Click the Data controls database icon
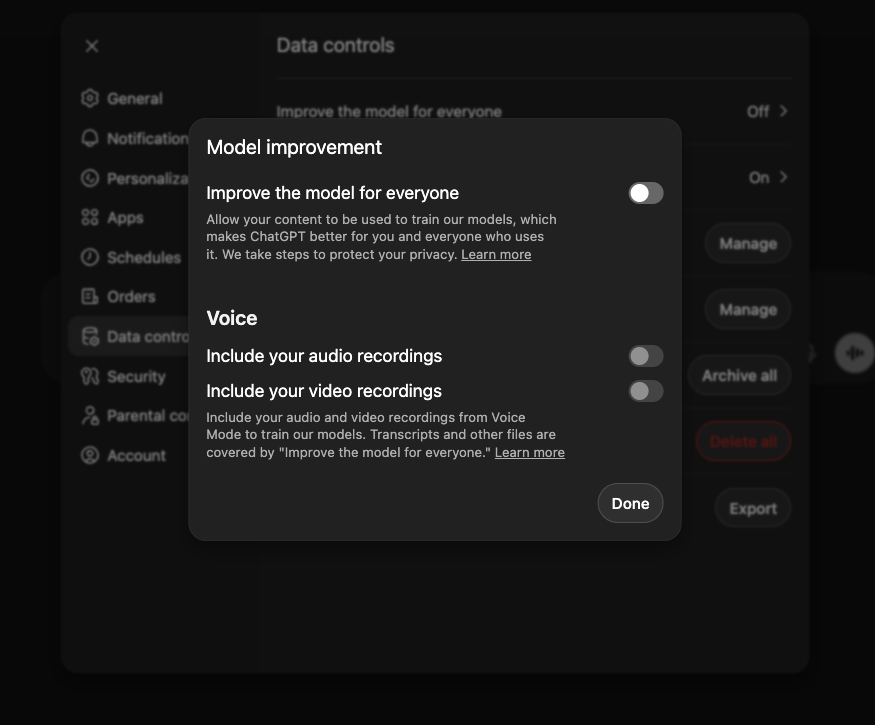The image size is (875, 725). (90, 337)
